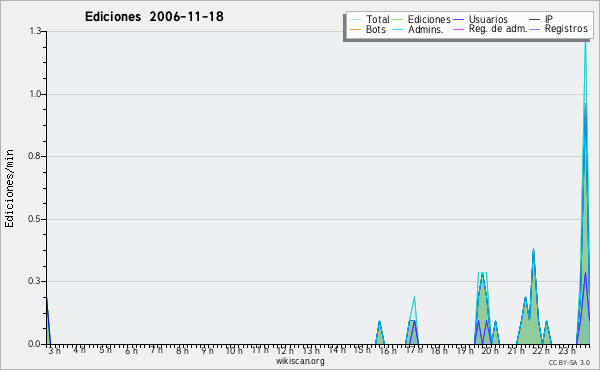Select the 'Total' legend entry

[377, 19]
